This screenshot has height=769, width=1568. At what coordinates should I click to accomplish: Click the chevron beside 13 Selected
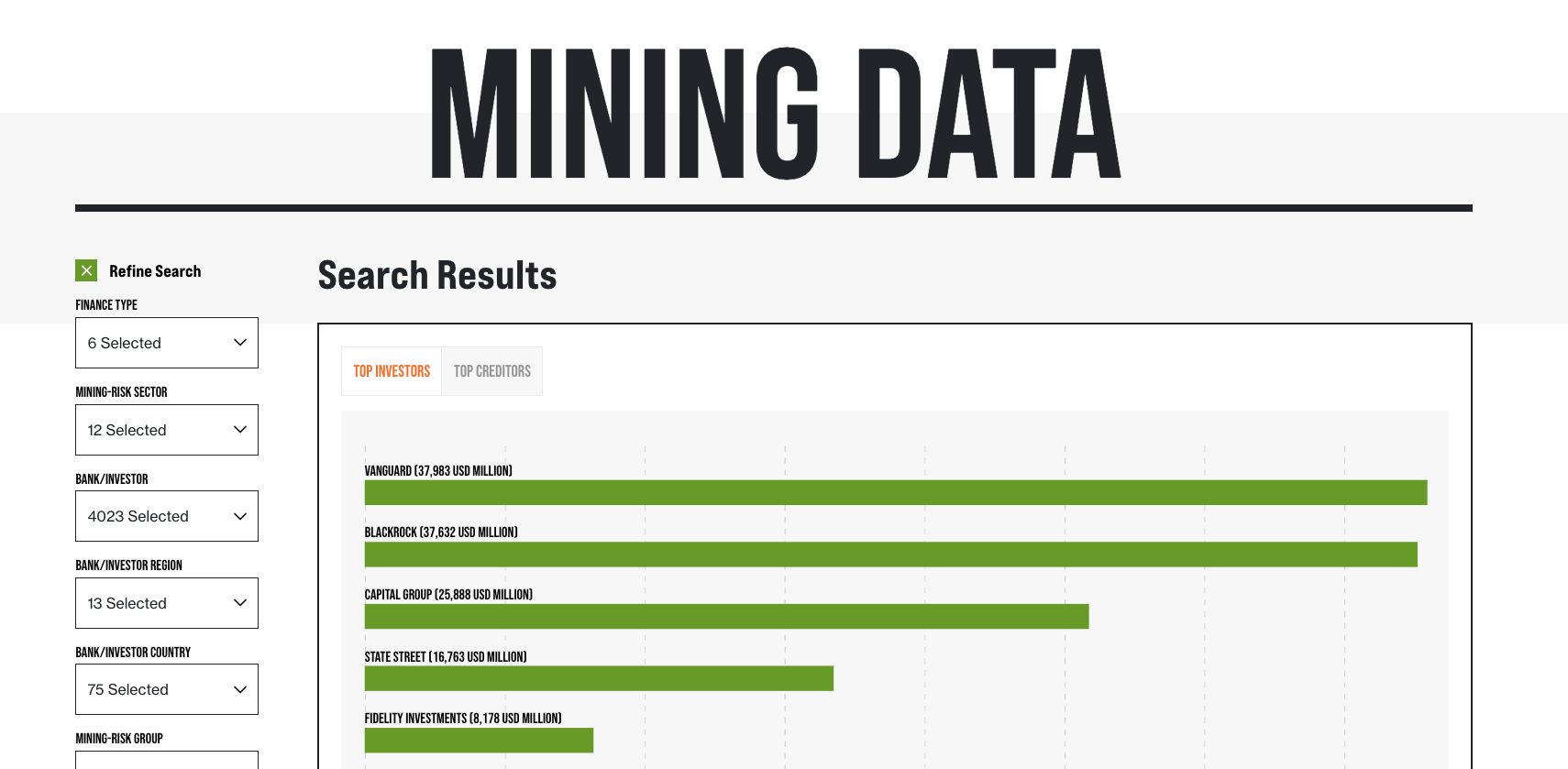click(240, 603)
